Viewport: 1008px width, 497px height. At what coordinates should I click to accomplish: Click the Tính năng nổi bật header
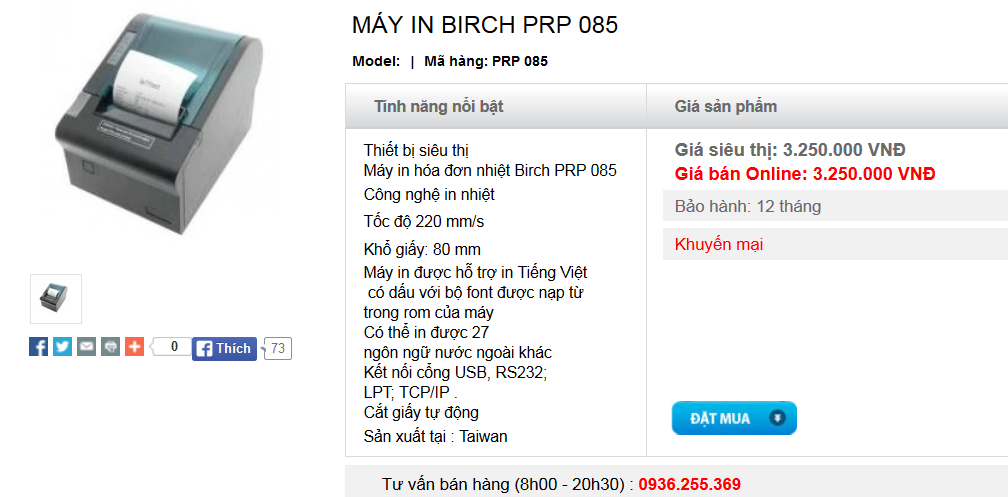pos(445,106)
